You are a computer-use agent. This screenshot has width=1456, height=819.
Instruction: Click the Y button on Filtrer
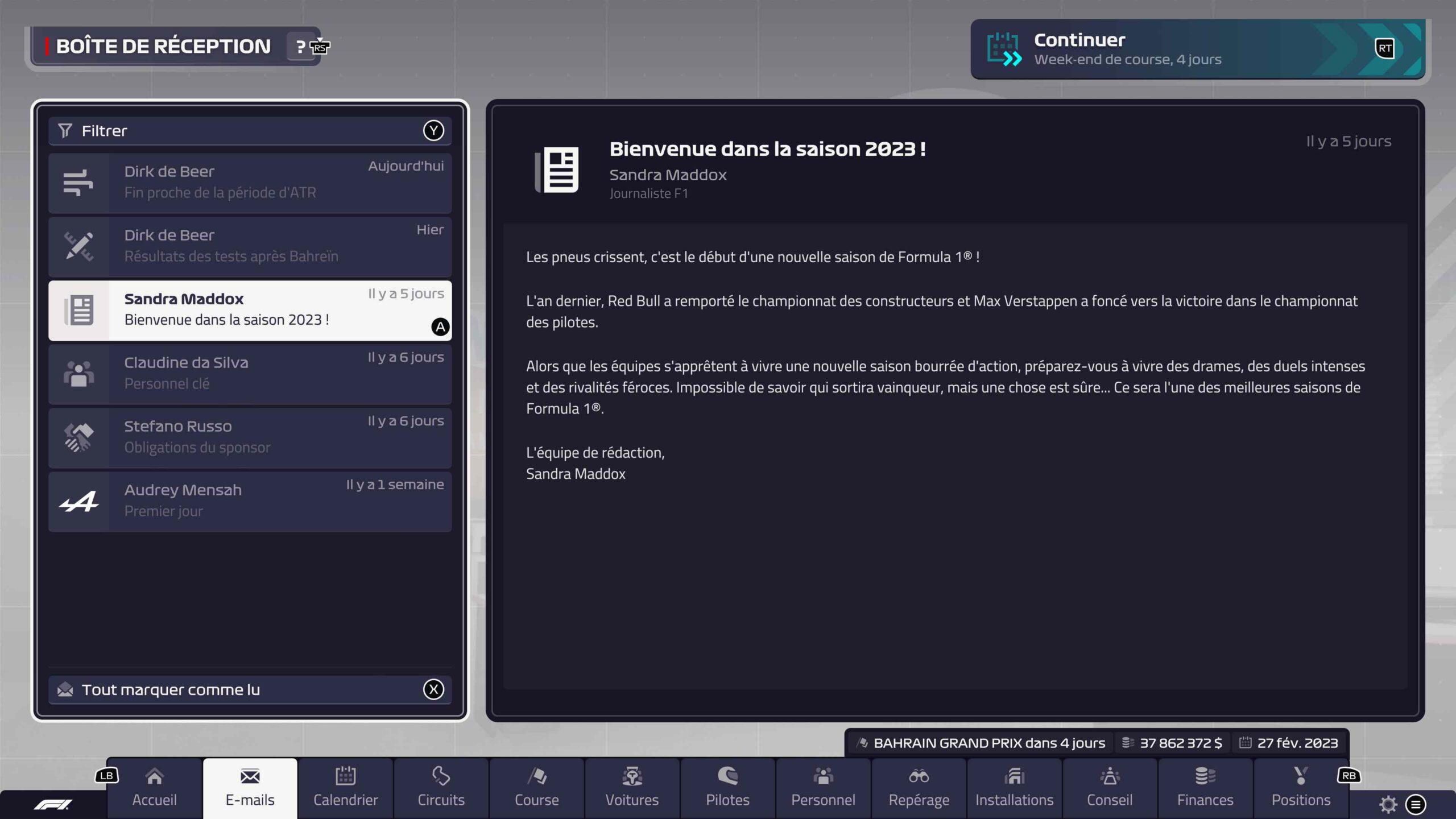(x=433, y=131)
